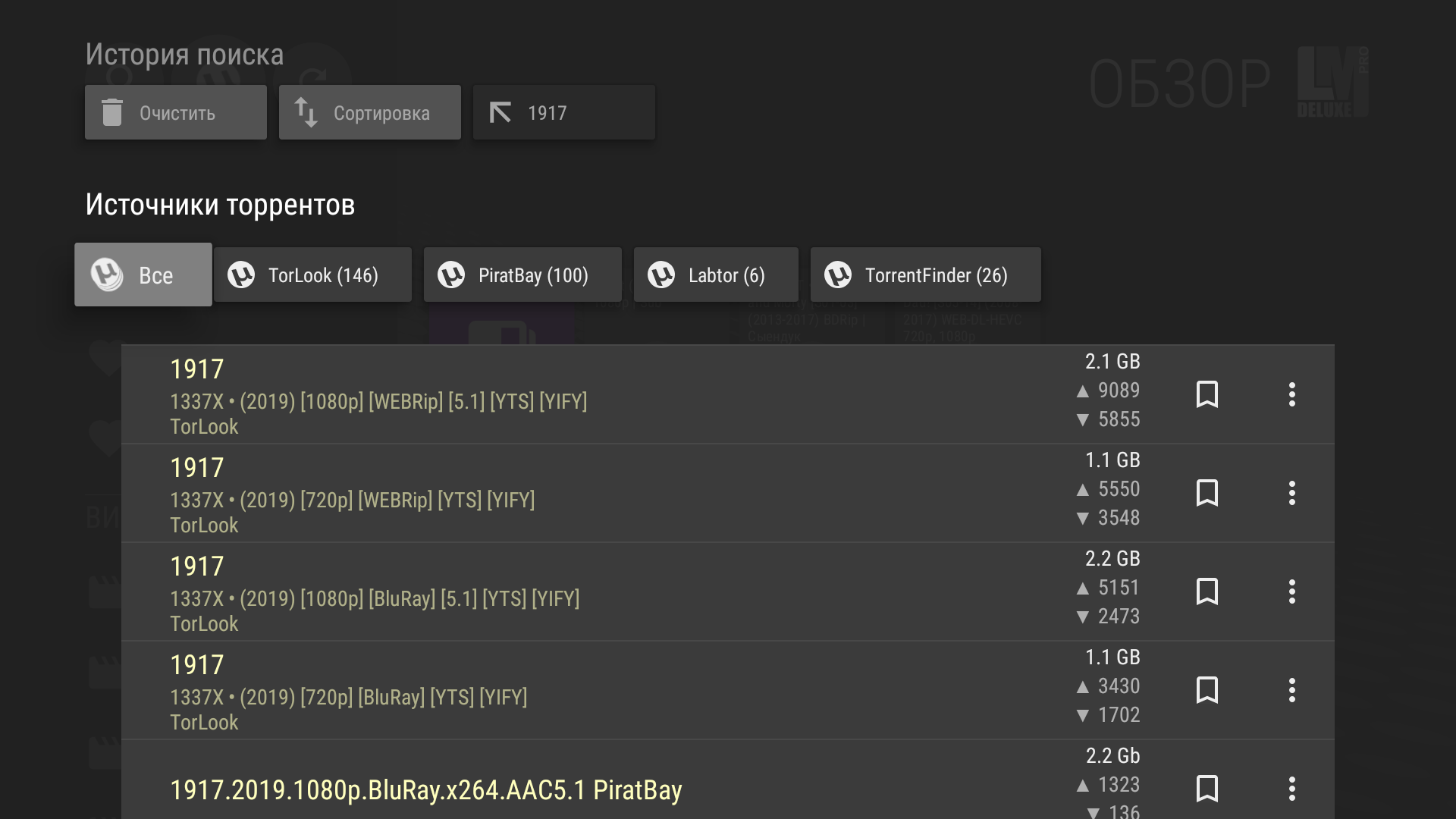
Task: Select the 1917 search history entry
Action: [x=564, y=112]
